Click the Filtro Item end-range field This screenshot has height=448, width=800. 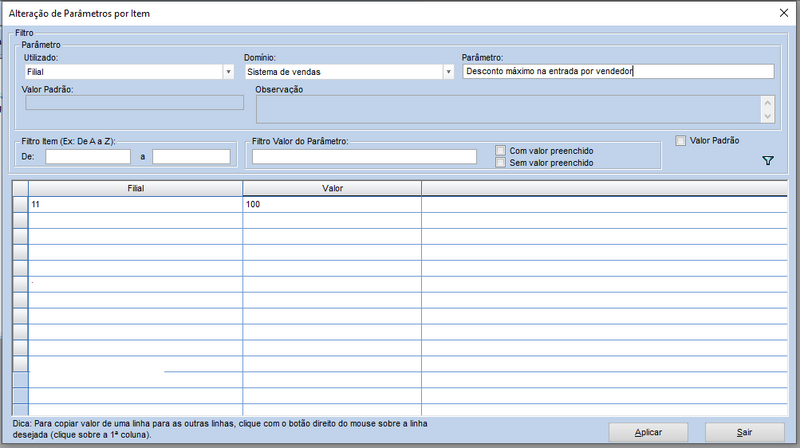(x=191, y=157)
